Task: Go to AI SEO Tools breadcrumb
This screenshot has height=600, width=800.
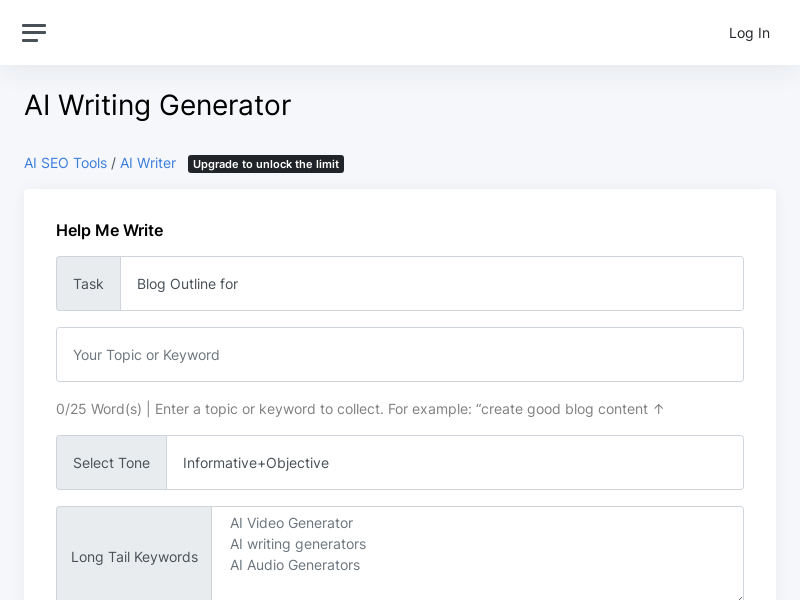Action: tap(65, 163)
